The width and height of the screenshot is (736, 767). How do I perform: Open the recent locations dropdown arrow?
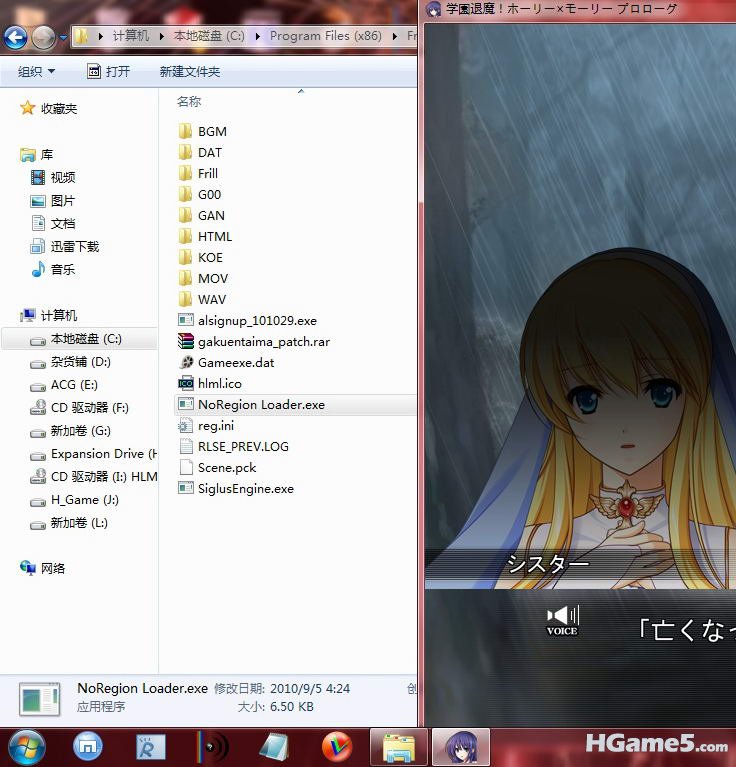point(63,38)
